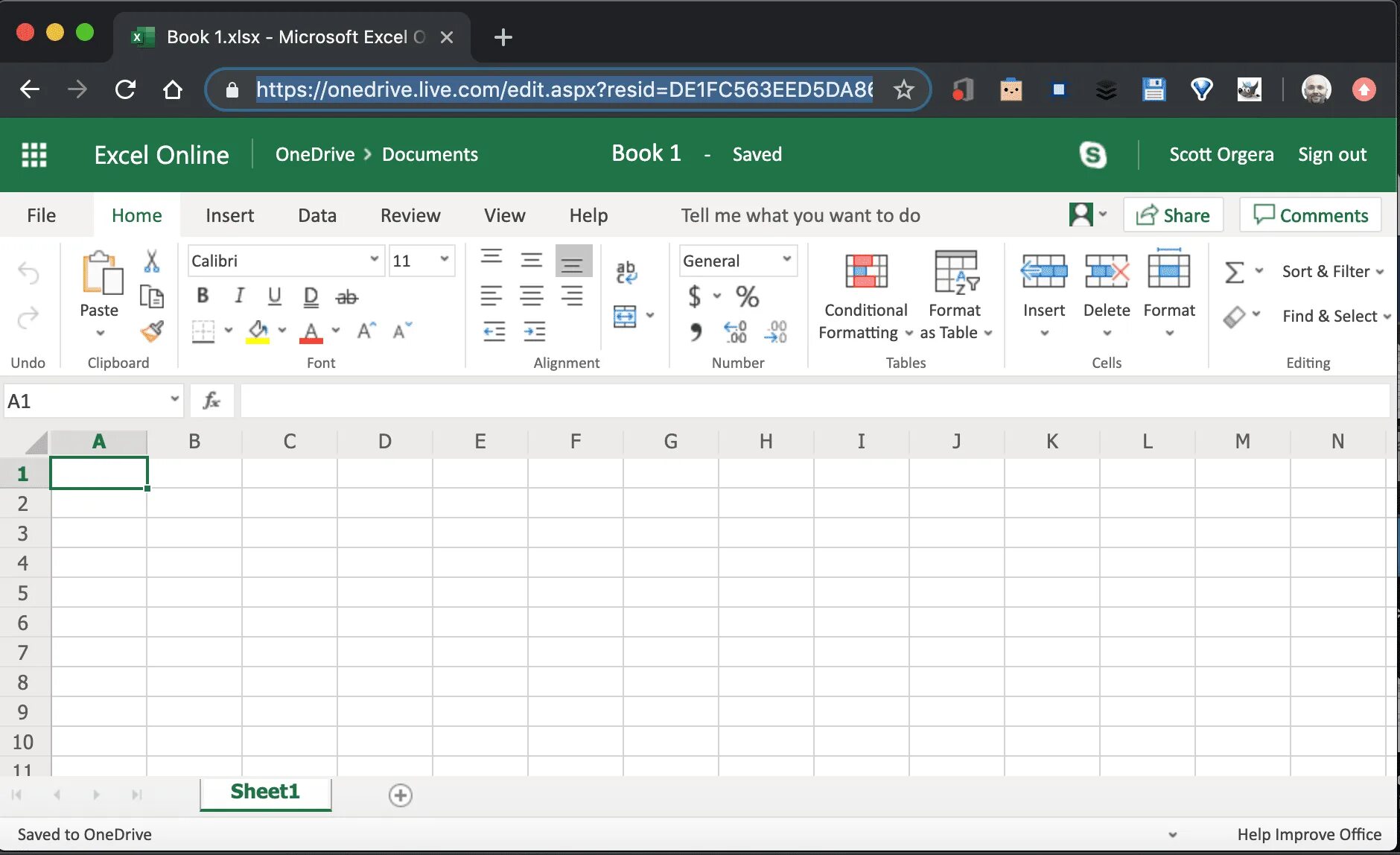Screen dimensions: 1400x855
Task: Expand the Sort & Filter menu
Action: (1332, 271)
